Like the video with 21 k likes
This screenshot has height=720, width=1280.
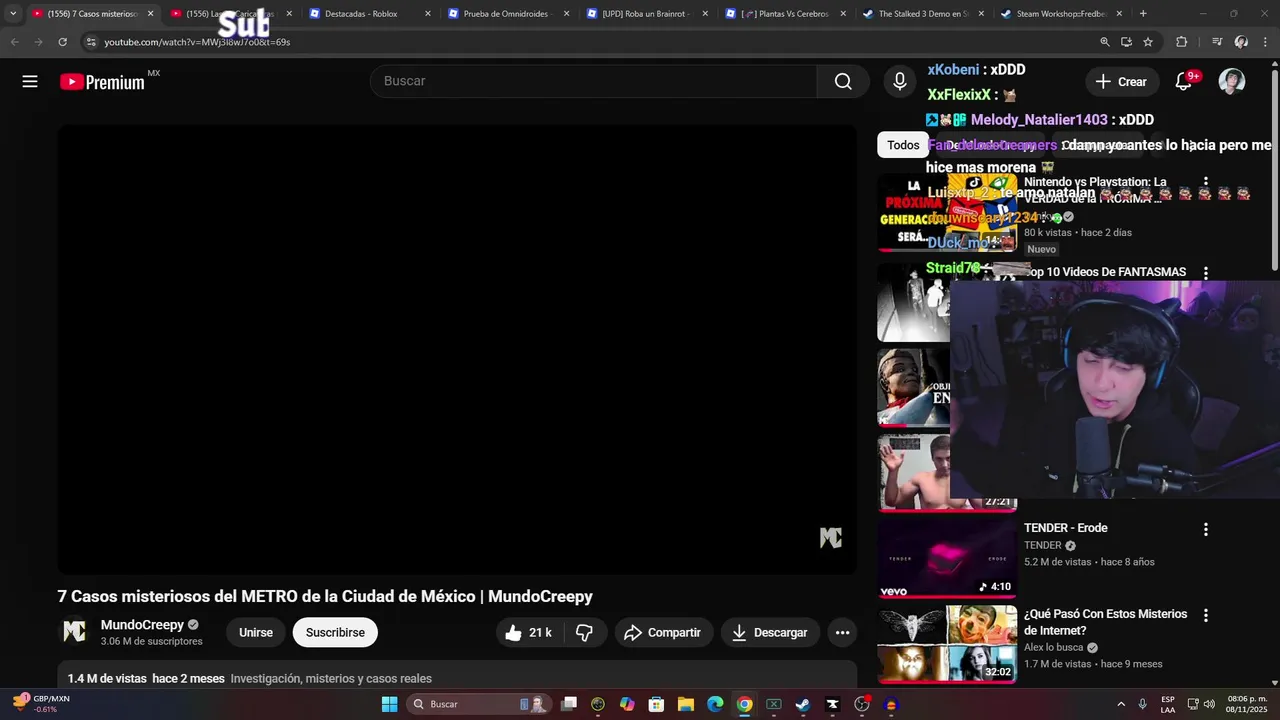point(529,632)
